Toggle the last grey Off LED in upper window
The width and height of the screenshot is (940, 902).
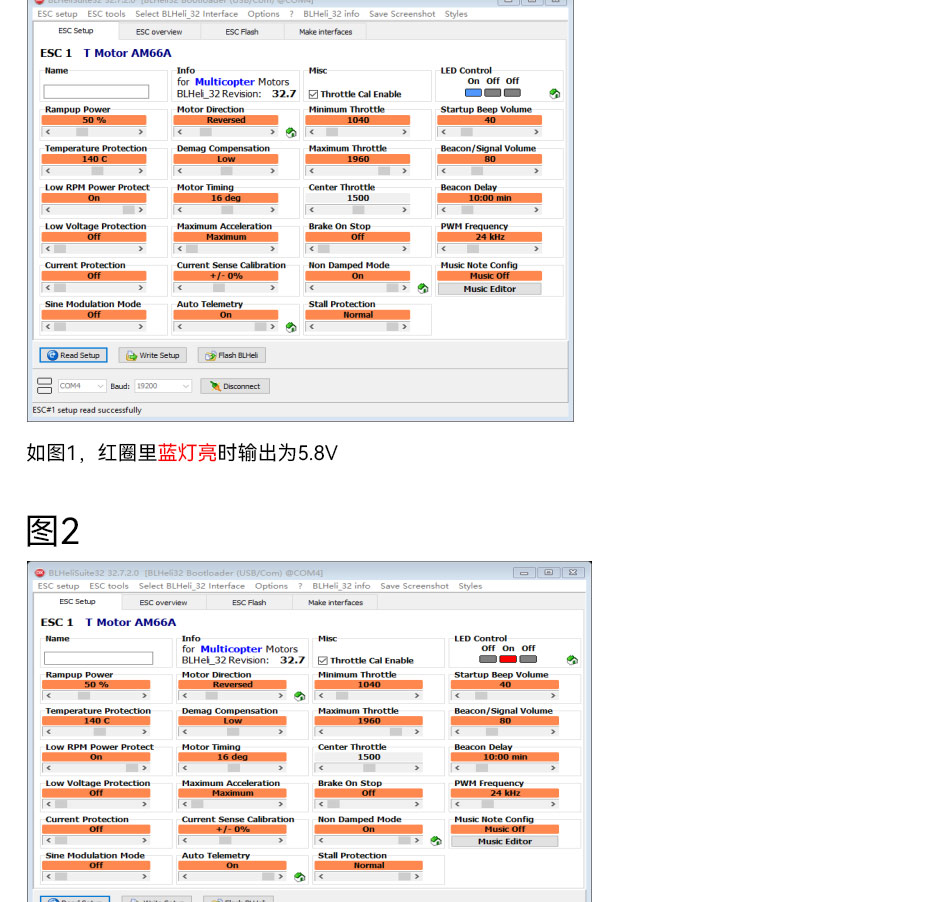(512, 93)
